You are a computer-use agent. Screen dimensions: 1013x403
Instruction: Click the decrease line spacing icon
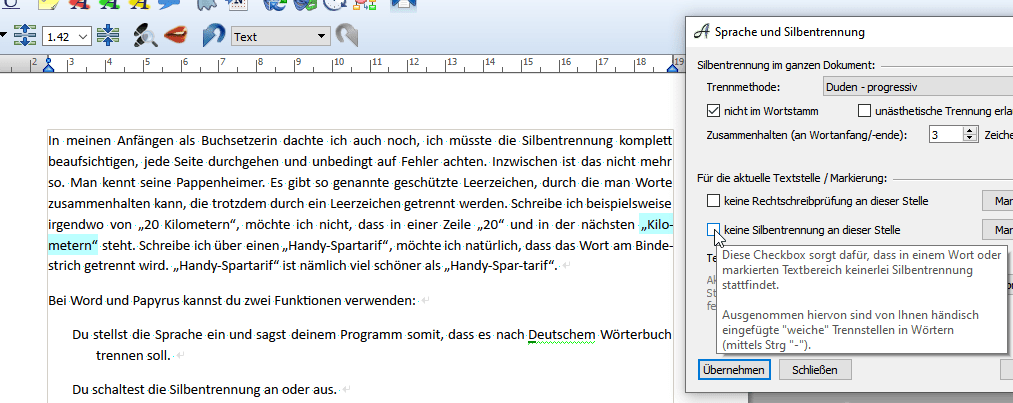tap(108, 36)
